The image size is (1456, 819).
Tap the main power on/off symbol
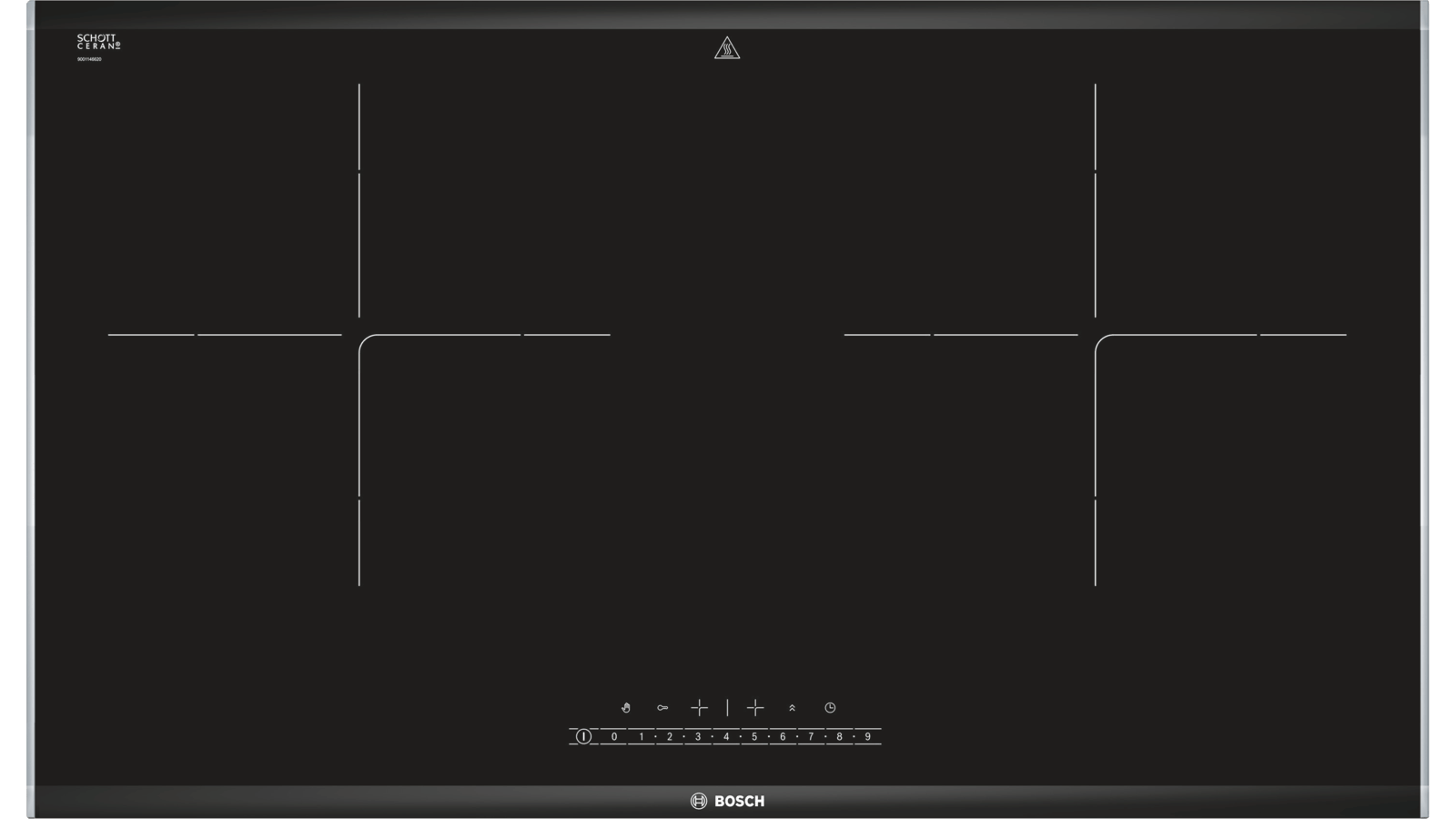click(x=583, y=736)
